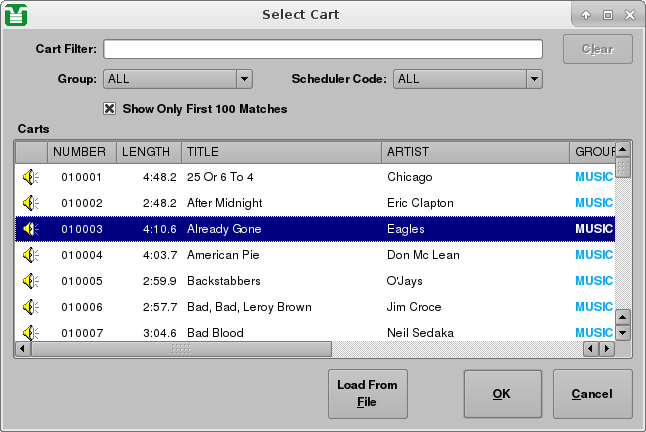Click speaker icon beside Bad Blood
The image size is (646, 432).
click(31, 332)
